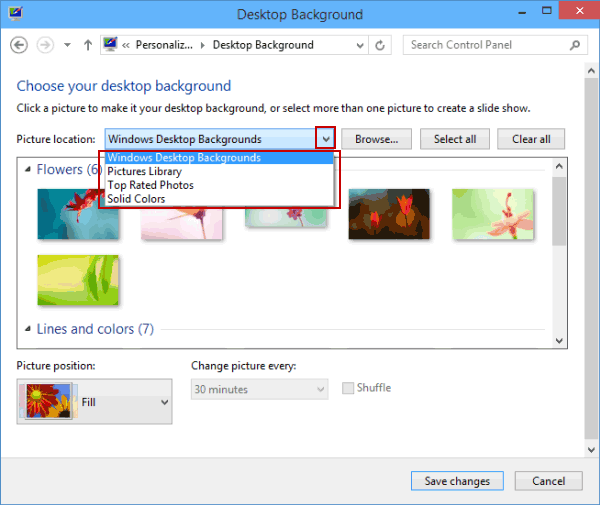Click the Clear all button
This screenshot has height=505, width=600.
(531, 139)
